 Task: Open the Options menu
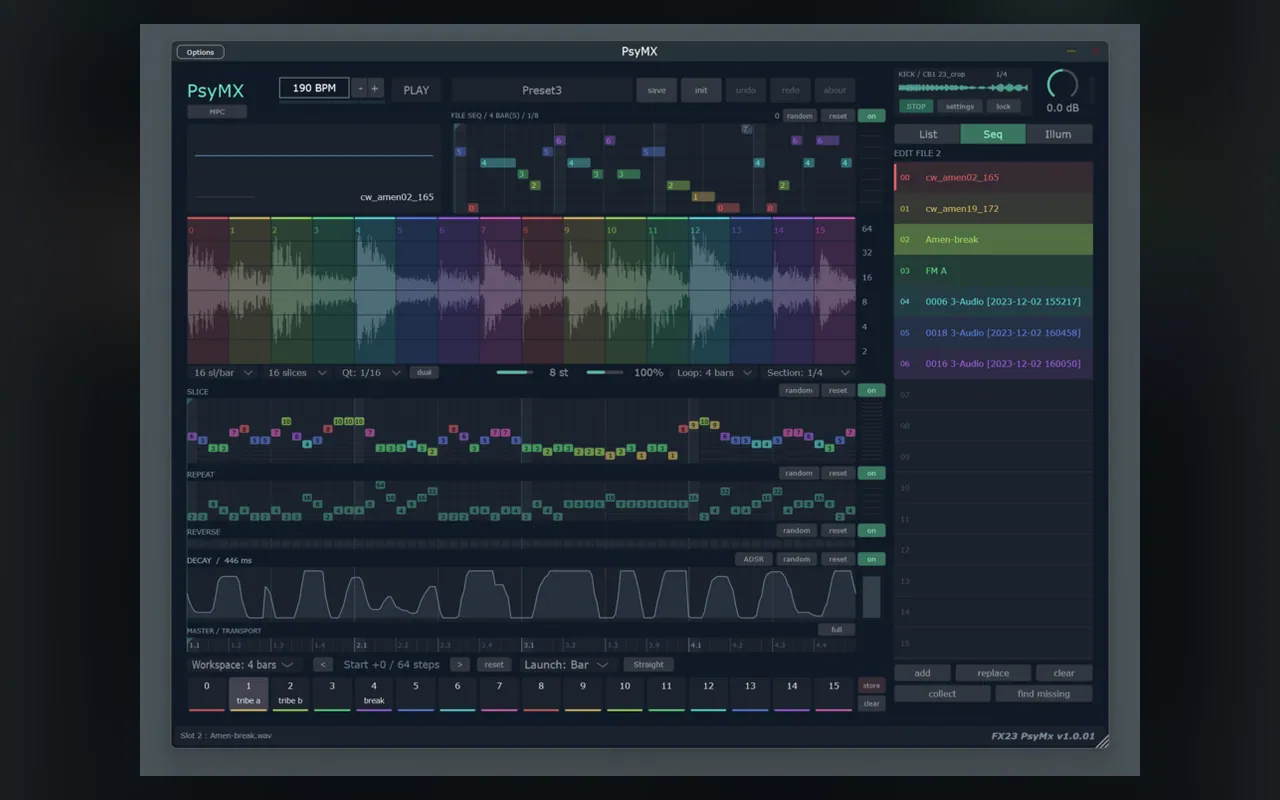(x=200, y=52)
